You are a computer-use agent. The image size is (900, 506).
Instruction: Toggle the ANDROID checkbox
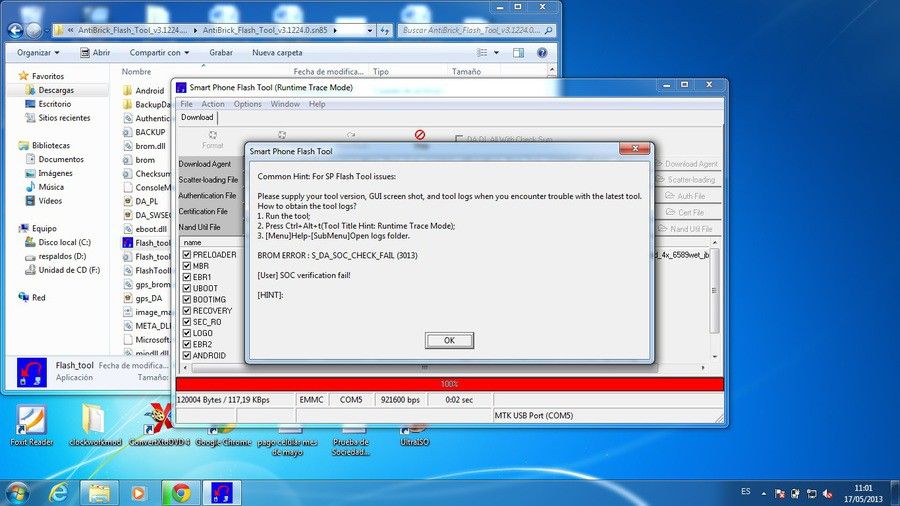[187, 355]
